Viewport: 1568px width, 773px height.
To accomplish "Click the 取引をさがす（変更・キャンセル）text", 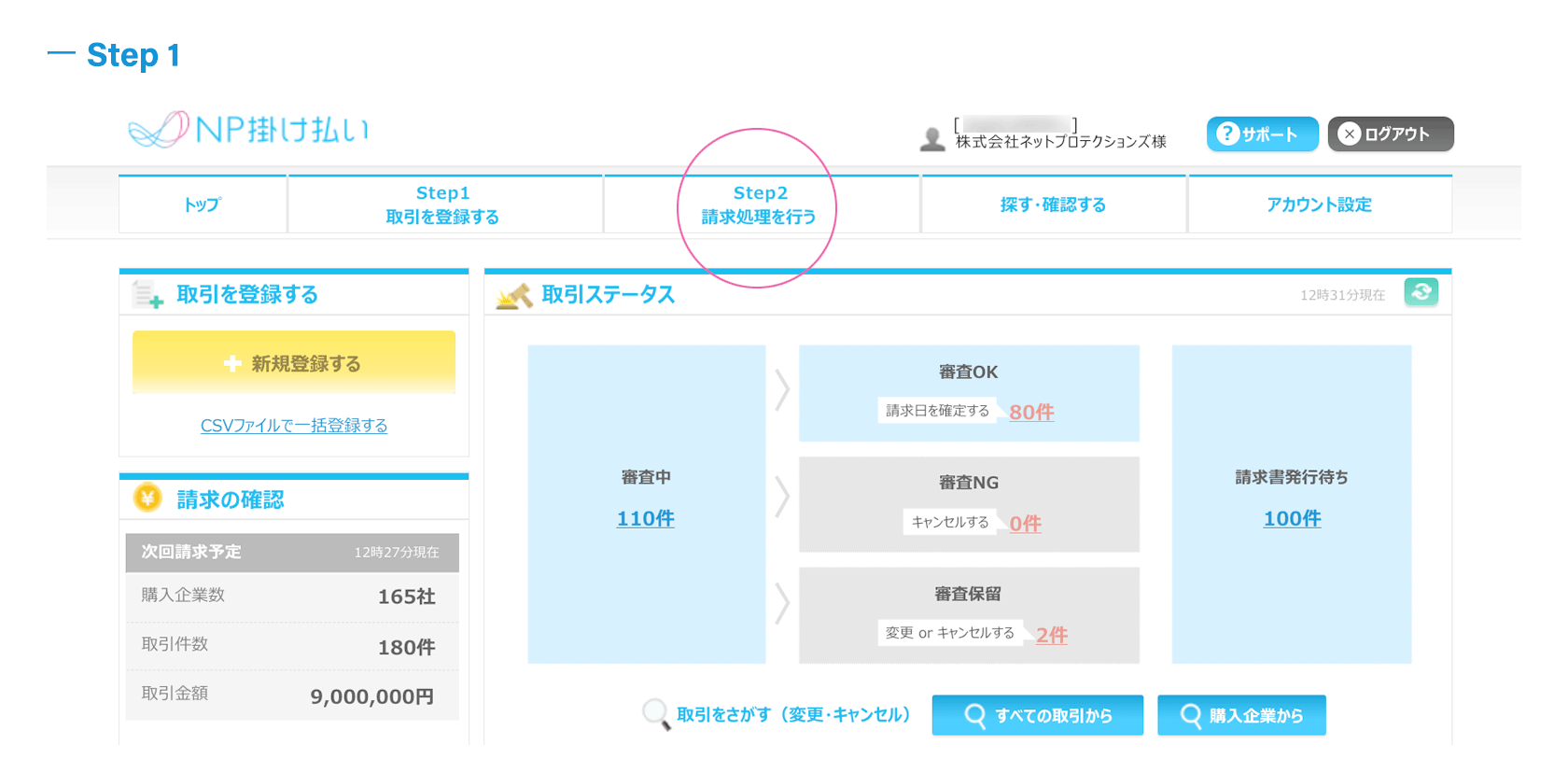I will coord(793,715).
